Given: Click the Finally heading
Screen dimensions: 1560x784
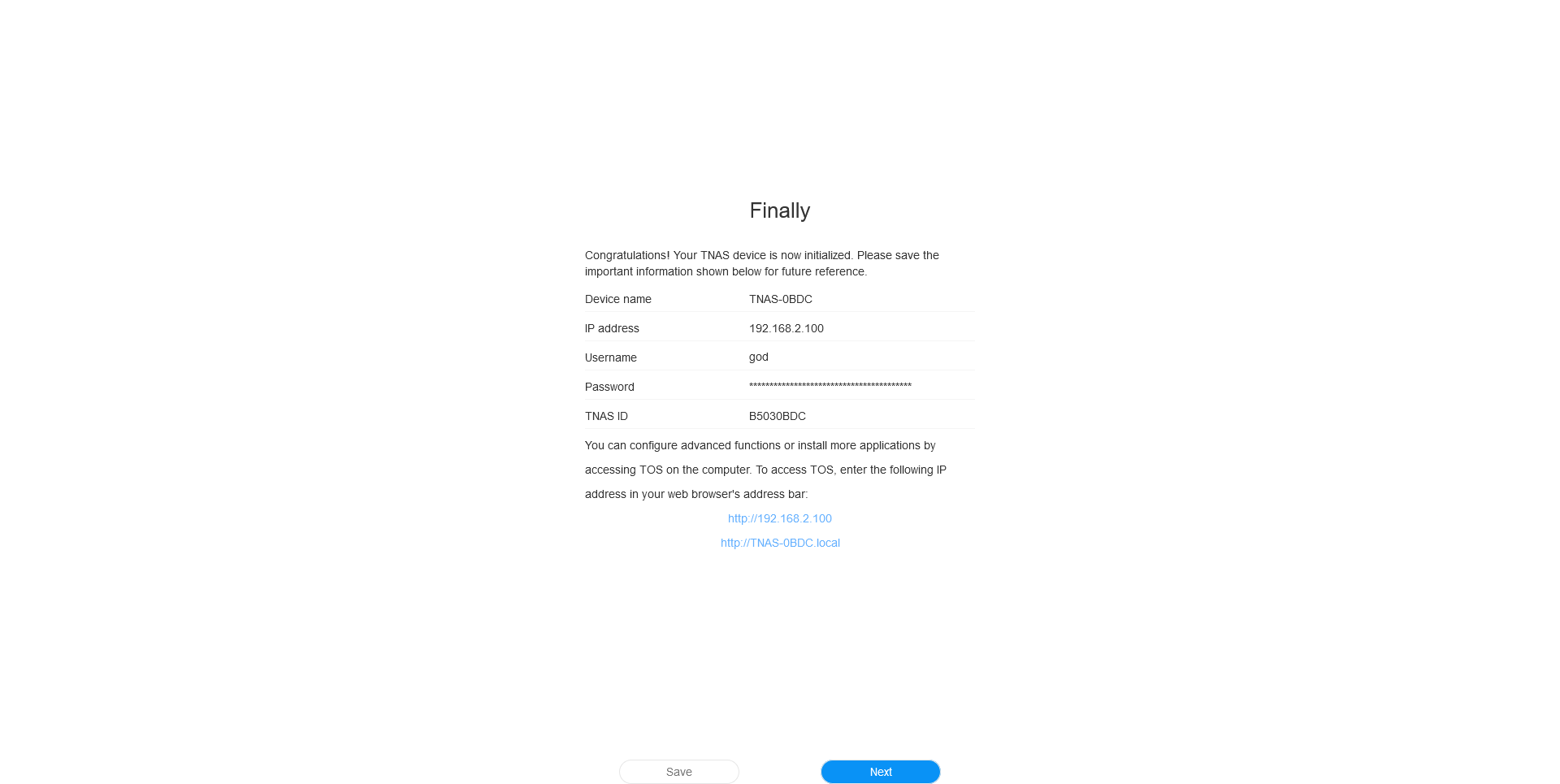Looking at the screenshot, I should (780, 210).
